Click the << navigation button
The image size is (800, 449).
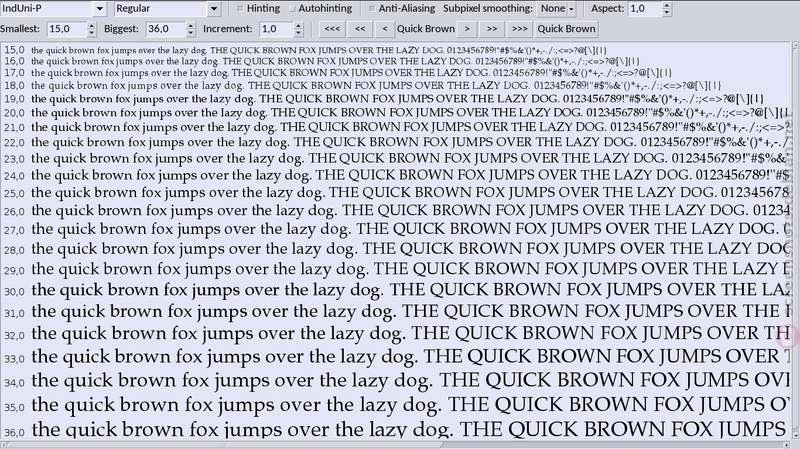point(360,29)
